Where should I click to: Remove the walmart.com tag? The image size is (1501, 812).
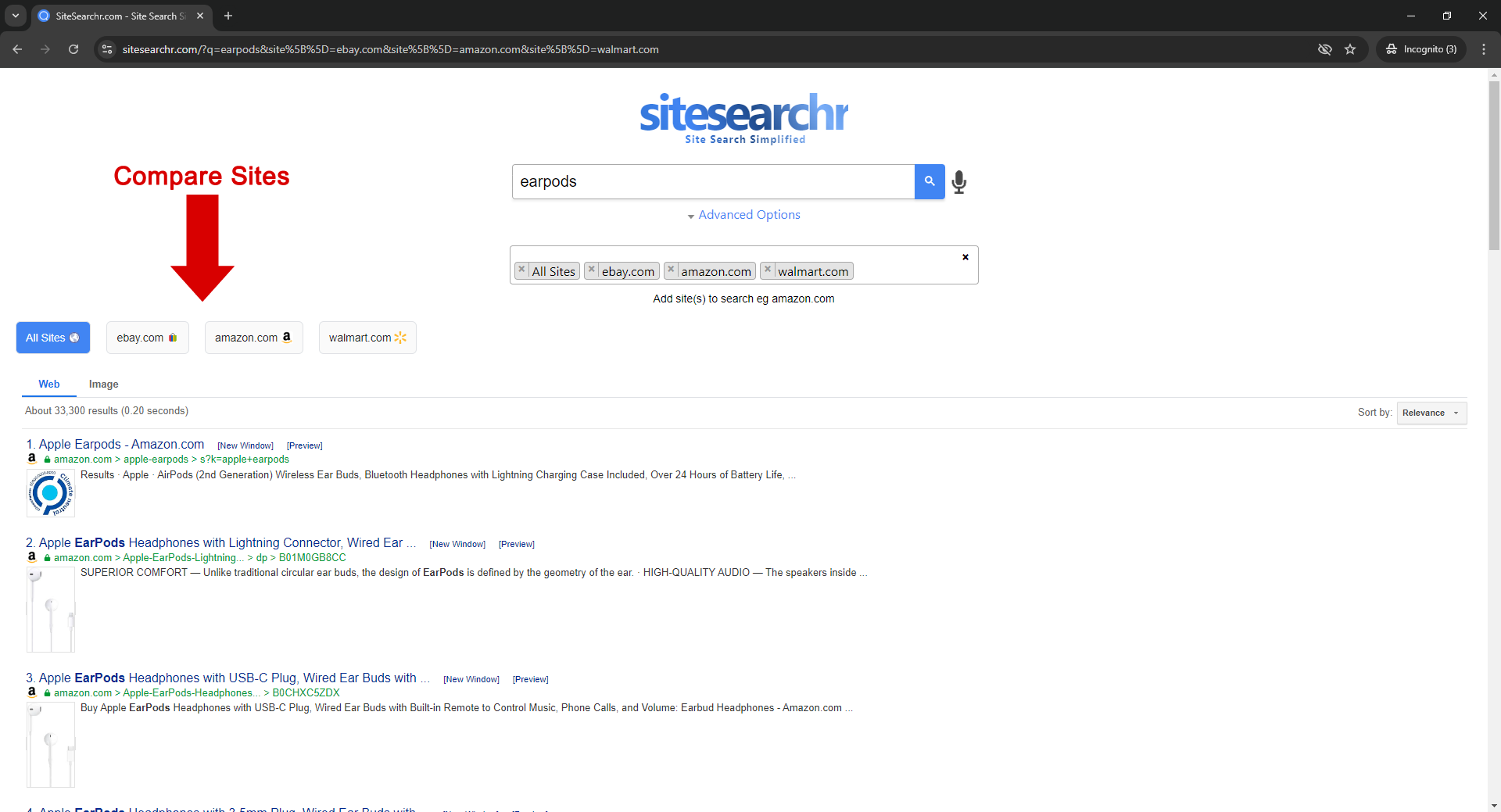tap(768, 270)
